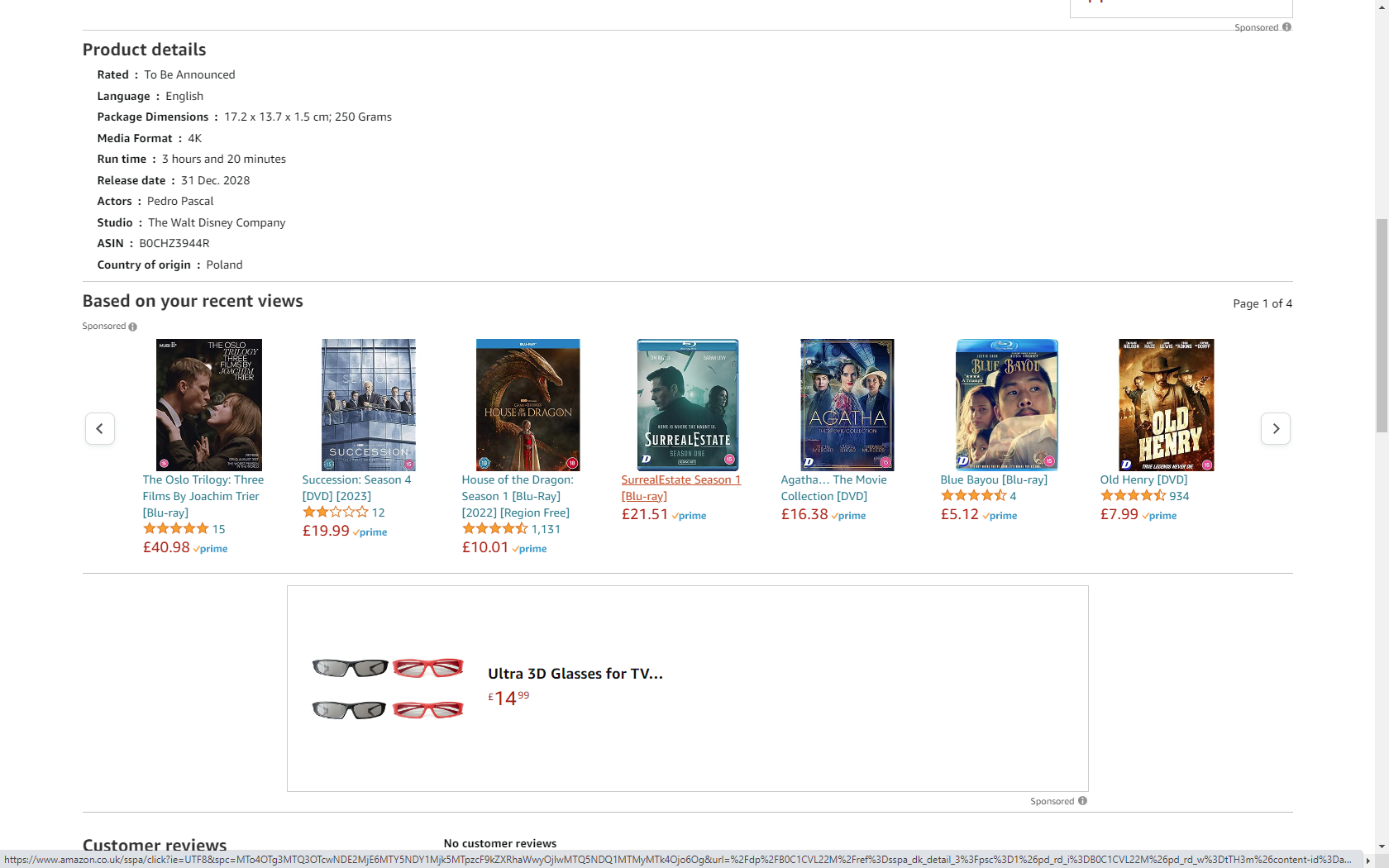Click the £40.98 Oslo Trilogy price
1389x868 pixels.
point(166,547)
